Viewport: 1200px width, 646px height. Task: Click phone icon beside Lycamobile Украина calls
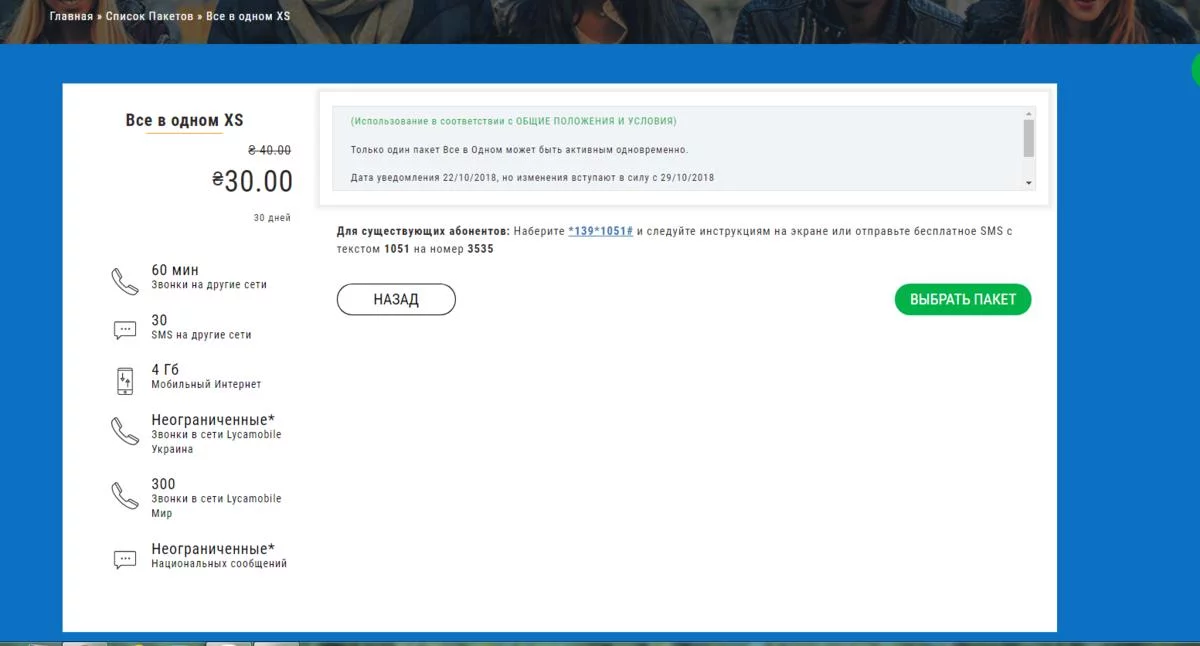click(124, 431)
